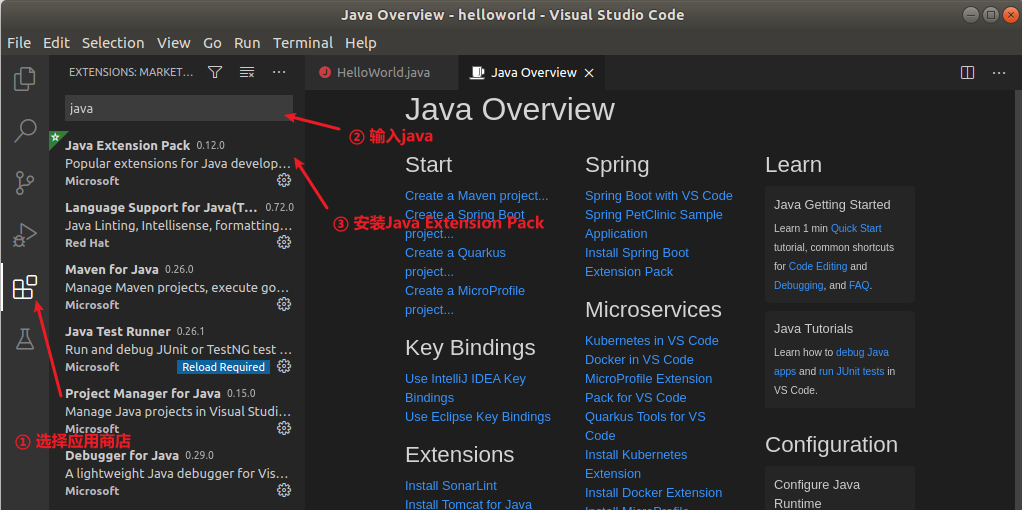The width and height of the screenshot is (1022, 510).
Task: Open the Run and Debug view
Action: click(x=25, y=235)
